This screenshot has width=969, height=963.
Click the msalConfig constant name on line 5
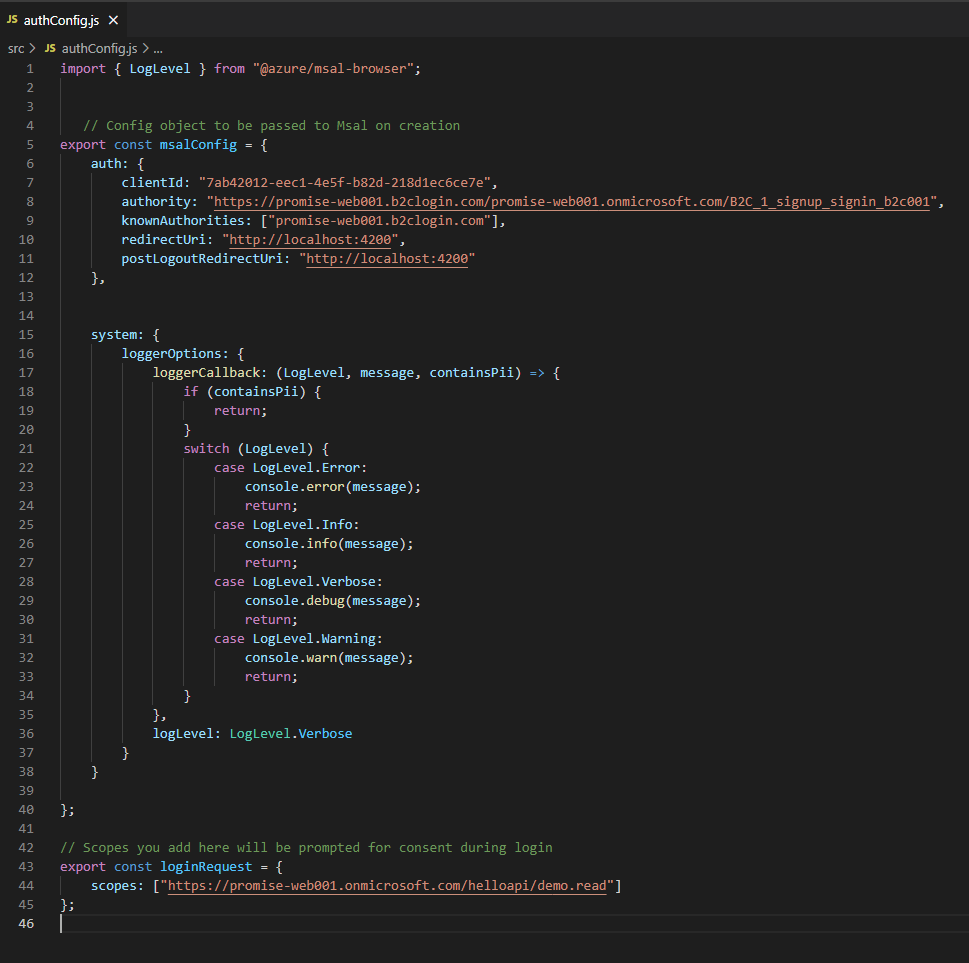coord(197,144)
